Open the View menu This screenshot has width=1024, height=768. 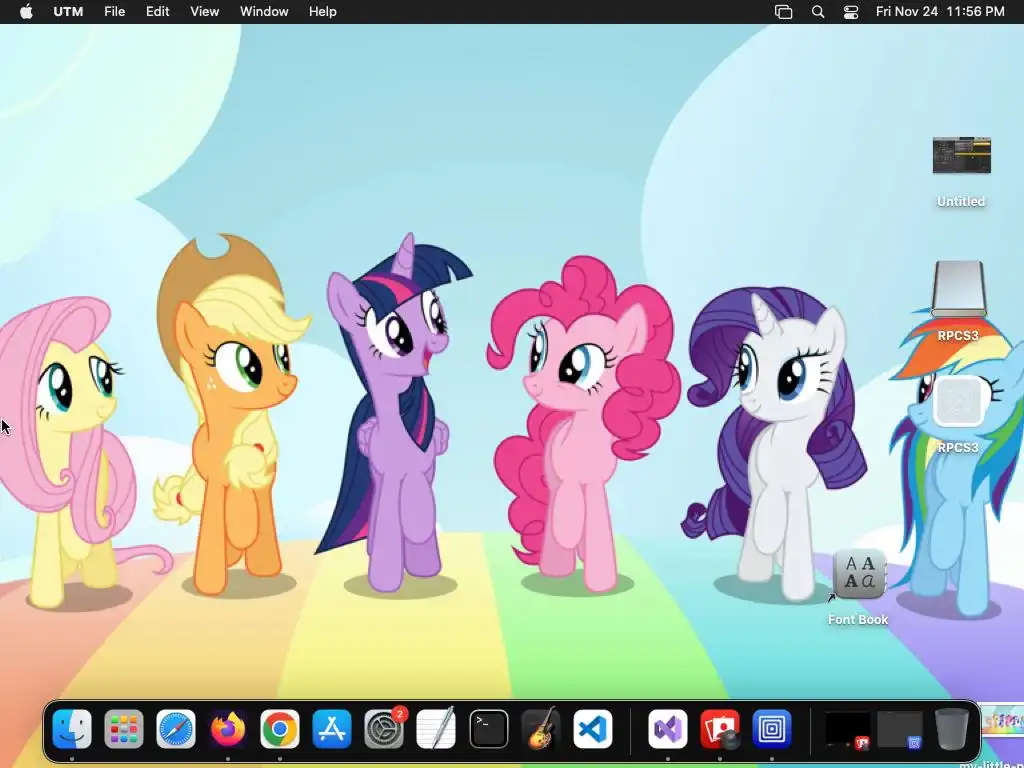point(204,12)
